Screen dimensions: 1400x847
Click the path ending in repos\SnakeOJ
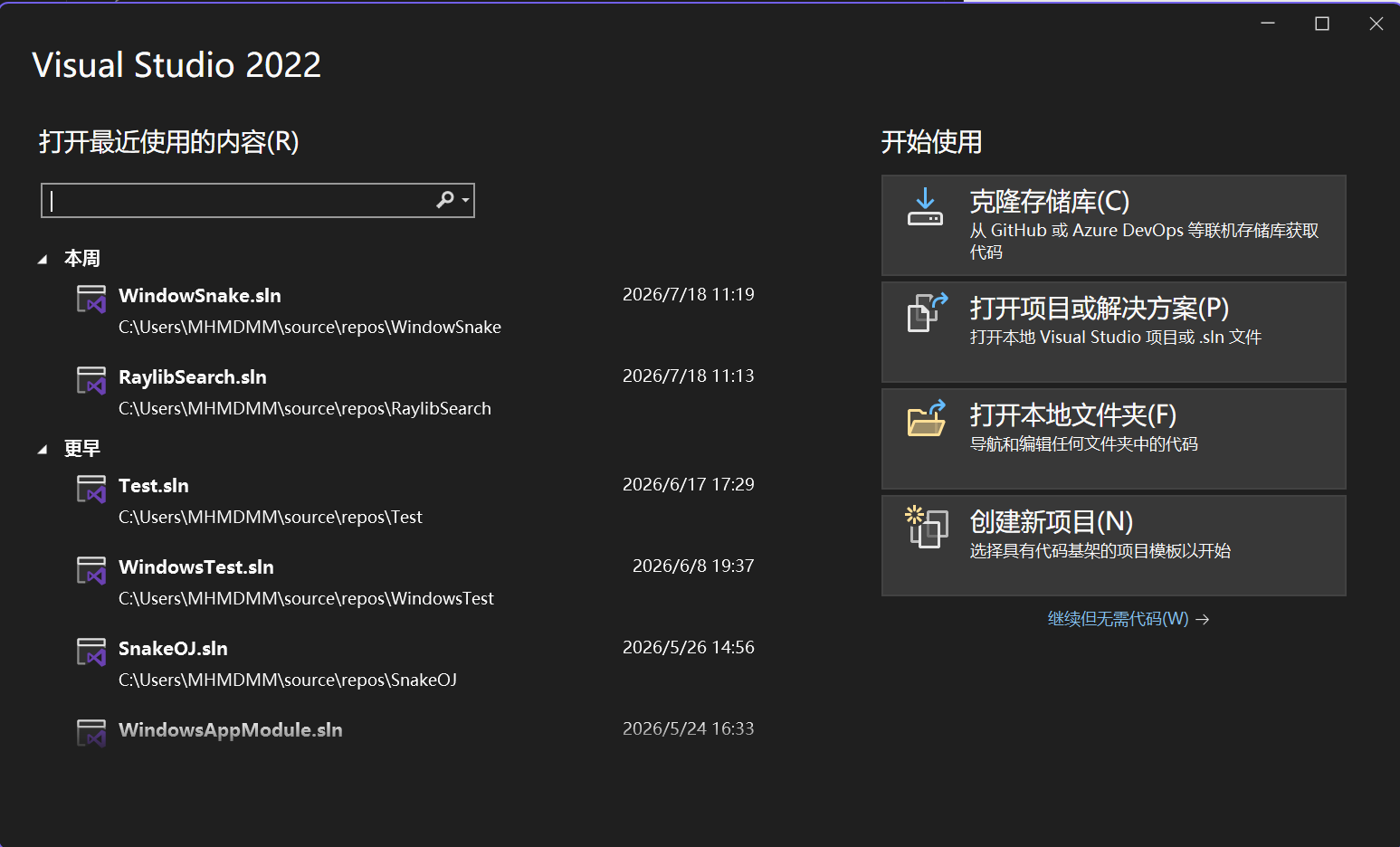point(288,680)
